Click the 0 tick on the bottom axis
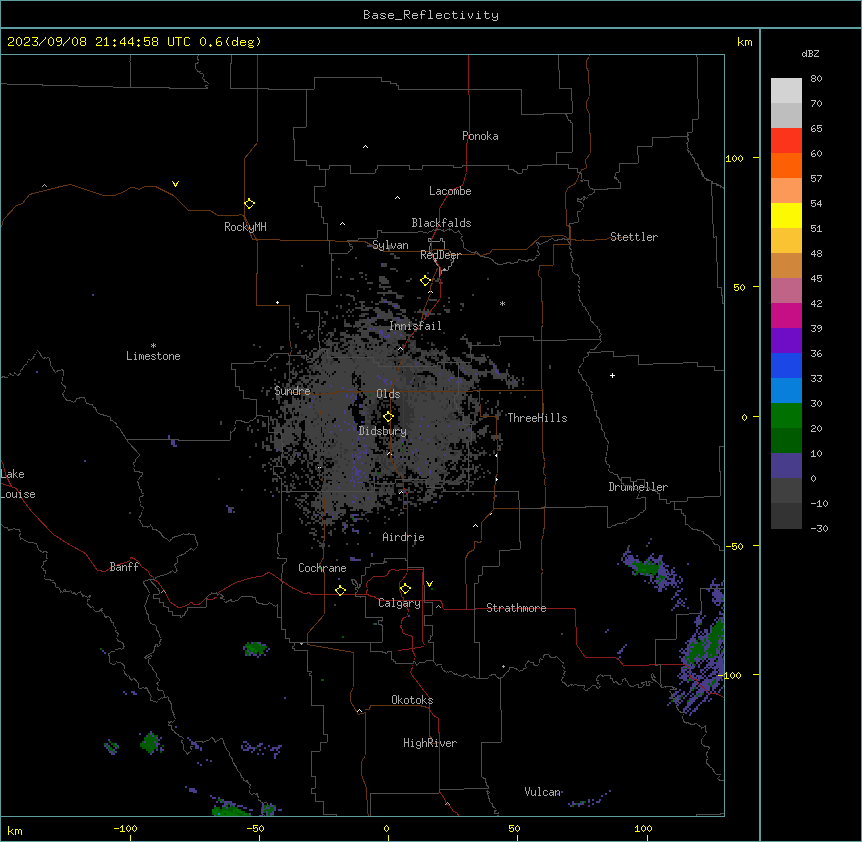This screenshot has height=842, width=862. 386,828
